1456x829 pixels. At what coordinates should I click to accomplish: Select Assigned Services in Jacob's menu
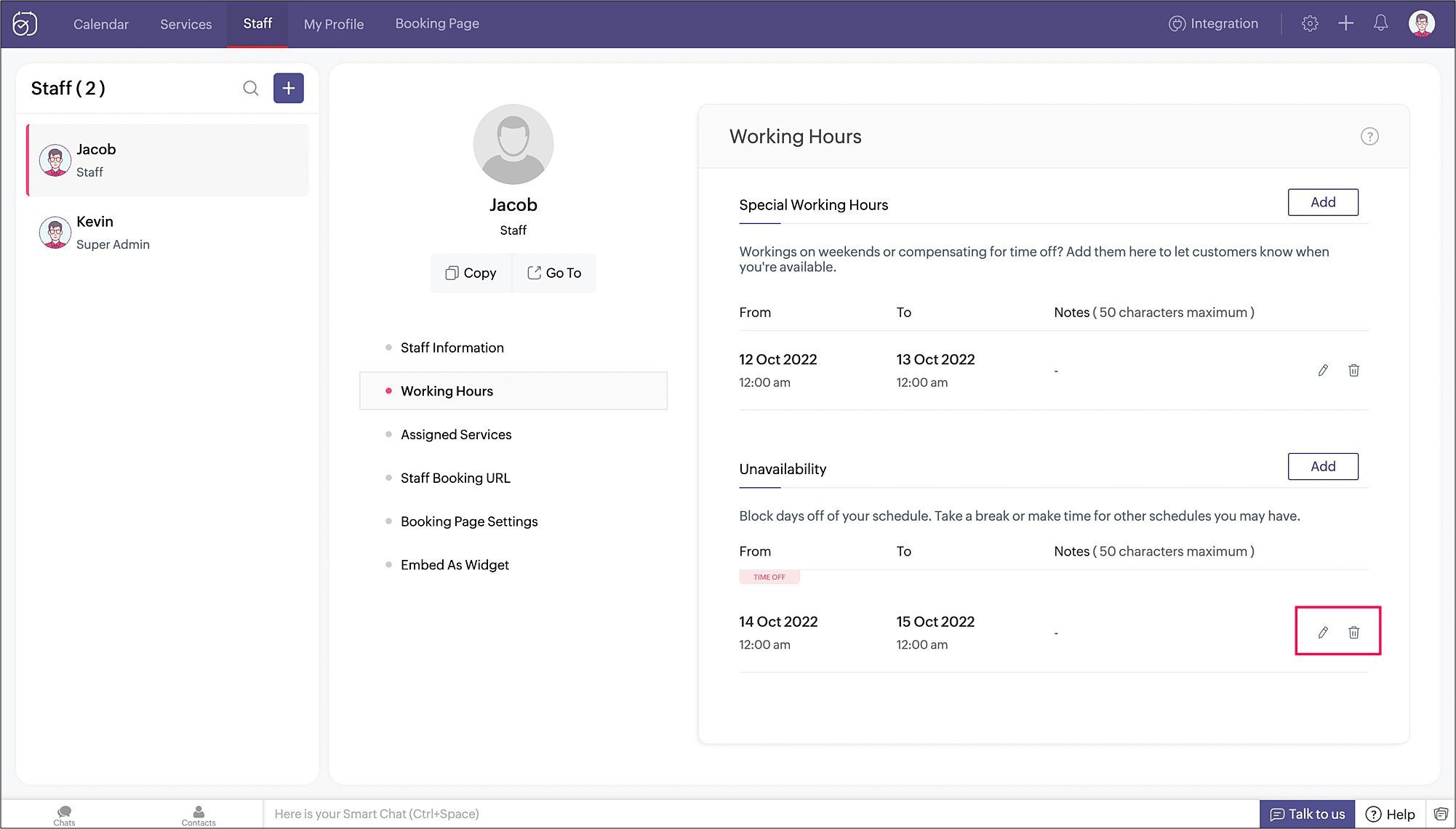pyautogui.click(x=456, y=435)
